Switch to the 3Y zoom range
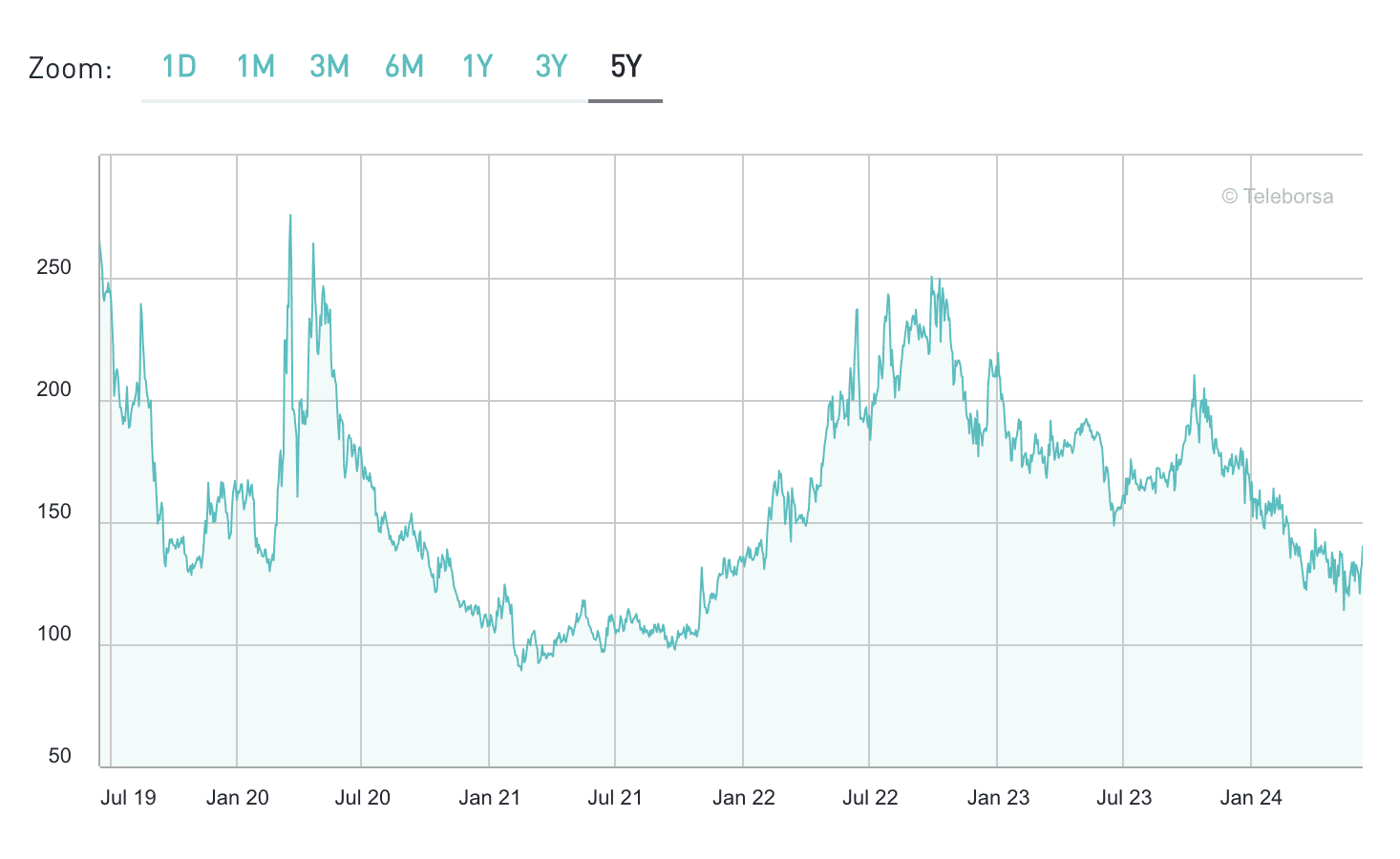This screenshot has width=1400, height=859. click(x=551, y=67)
